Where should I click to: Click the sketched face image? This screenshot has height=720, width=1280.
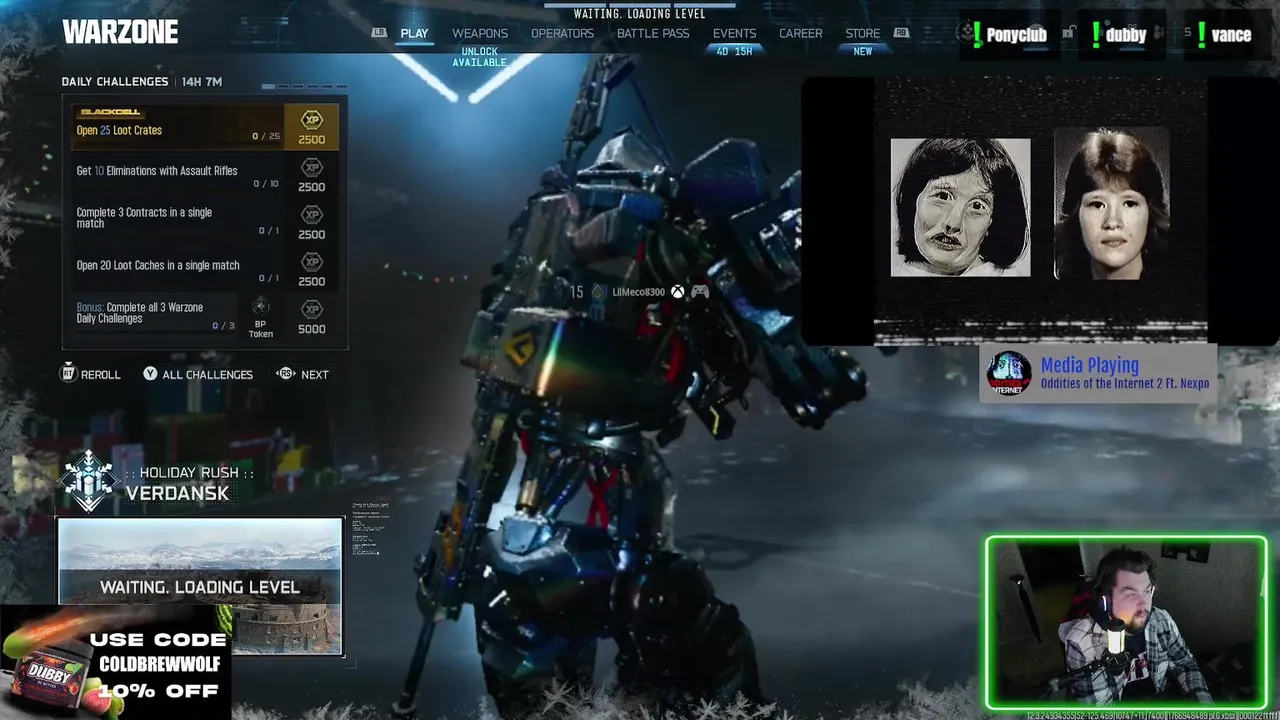click(x=960, y=207)
